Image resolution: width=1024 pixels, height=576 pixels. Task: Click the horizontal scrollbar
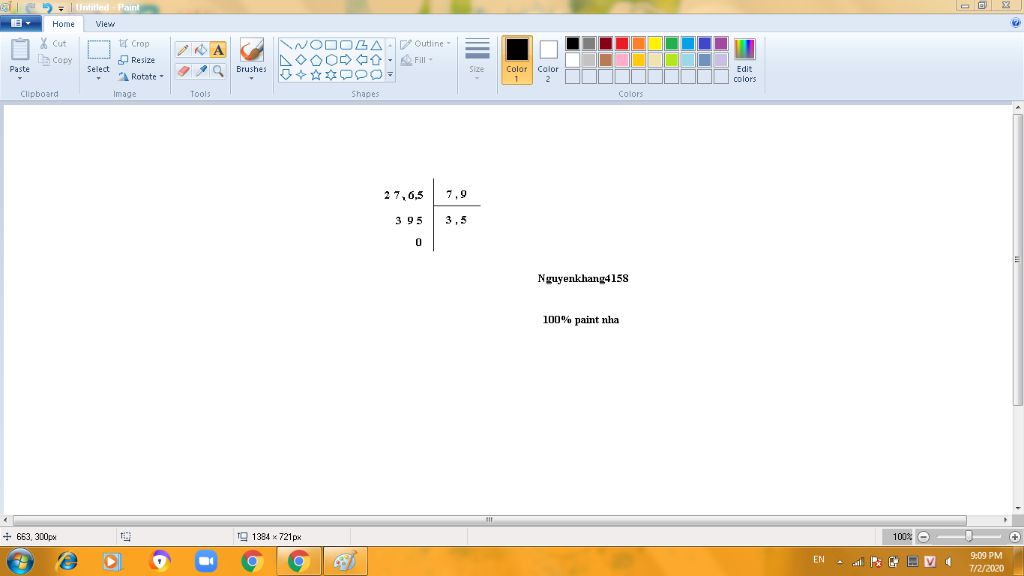pos(489,520)
